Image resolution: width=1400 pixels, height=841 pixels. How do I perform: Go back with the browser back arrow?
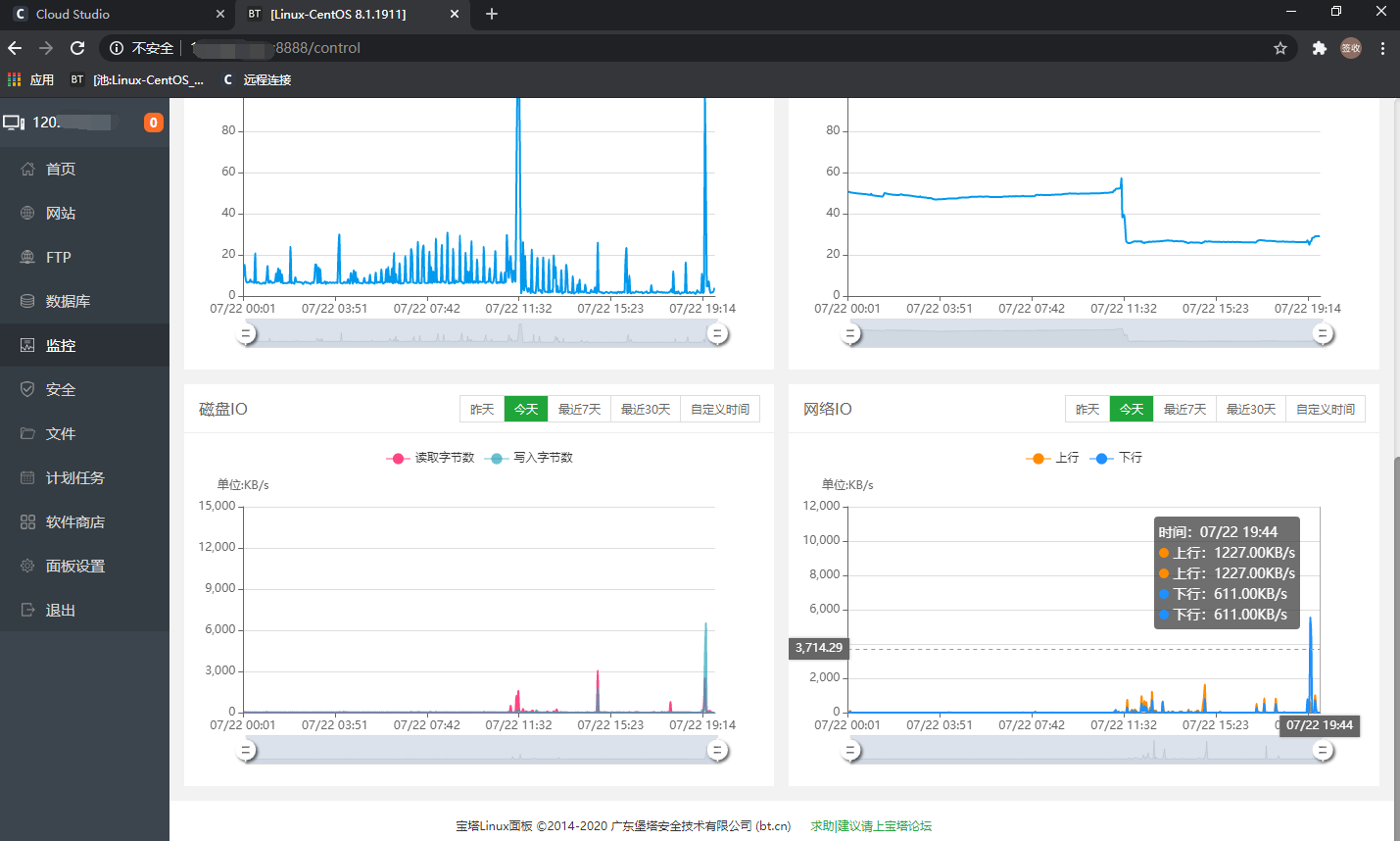coord(15,48)
